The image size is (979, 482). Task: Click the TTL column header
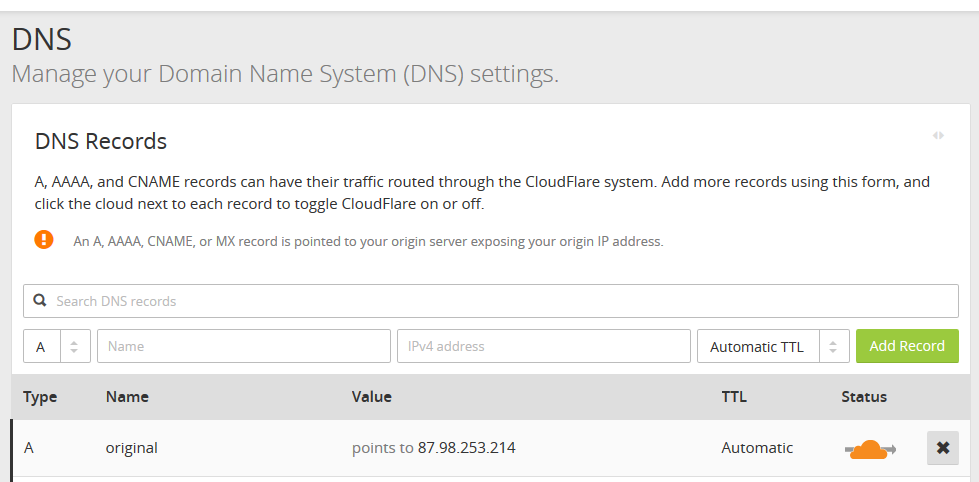734,397
